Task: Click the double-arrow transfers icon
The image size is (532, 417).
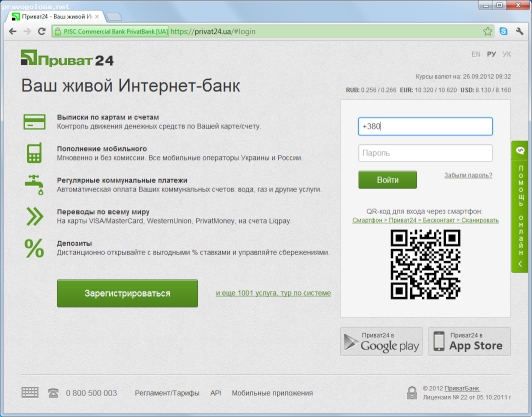Action: (x=35, y=216)
